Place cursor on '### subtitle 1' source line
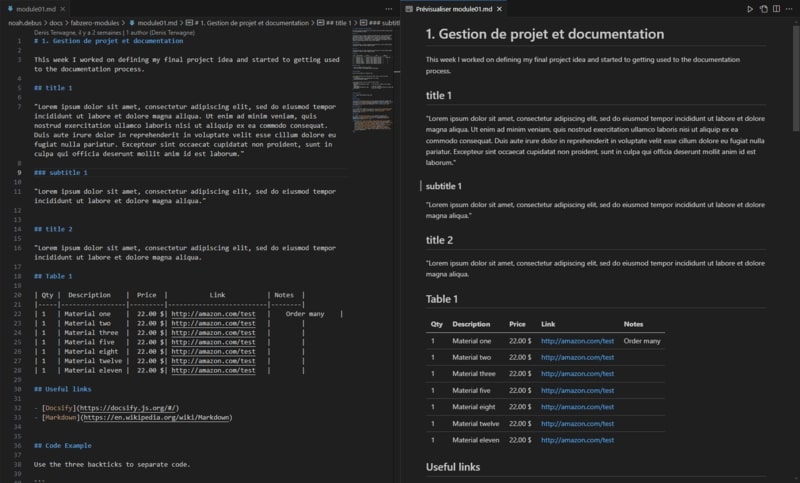The height and width of the screenshot is (483, 800). coord(61,173)
